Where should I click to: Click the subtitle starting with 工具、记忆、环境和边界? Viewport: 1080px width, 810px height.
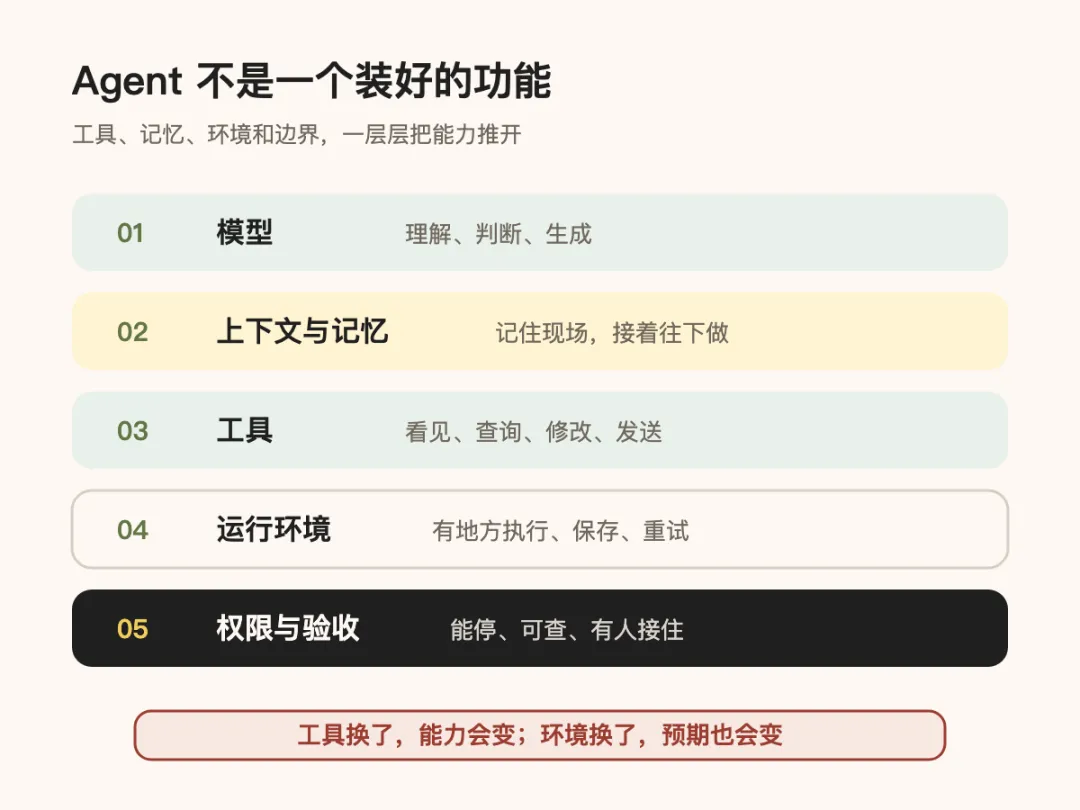[297, 134]
